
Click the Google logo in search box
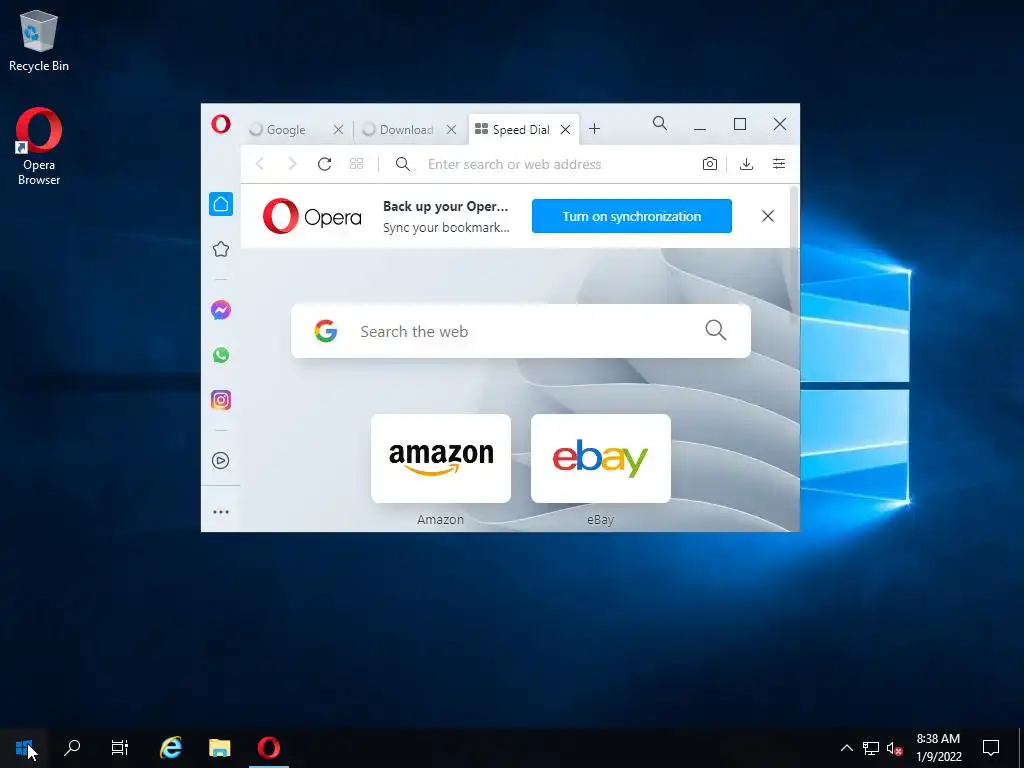pyautogui.click(x=325, y=331)
